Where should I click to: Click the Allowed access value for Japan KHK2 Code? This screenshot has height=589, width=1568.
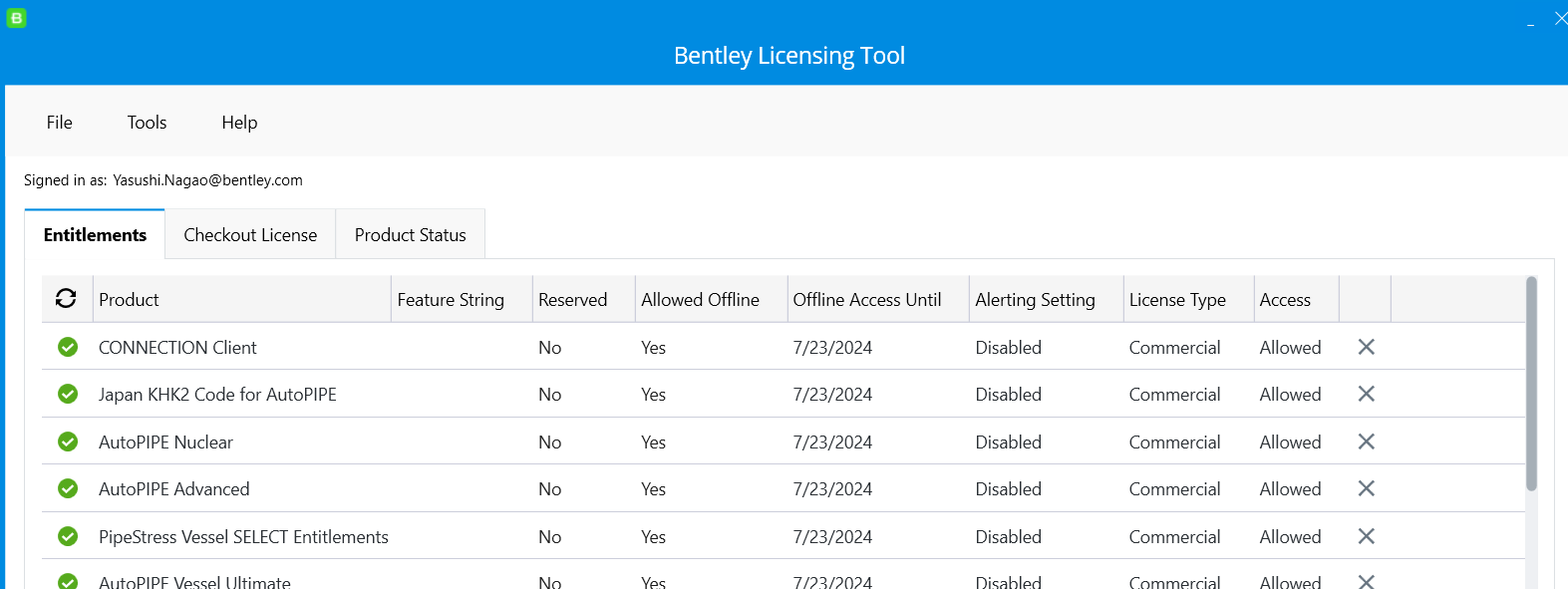(x=1290, y=395)
